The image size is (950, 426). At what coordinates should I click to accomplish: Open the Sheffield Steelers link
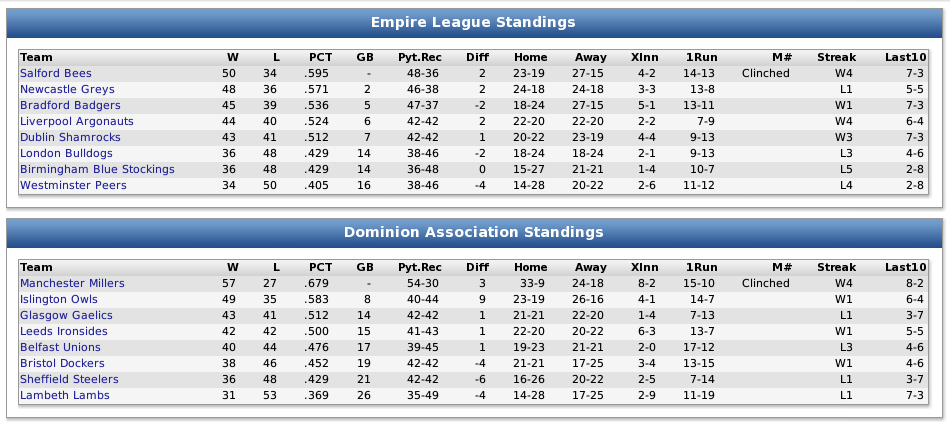coord(69,380)
